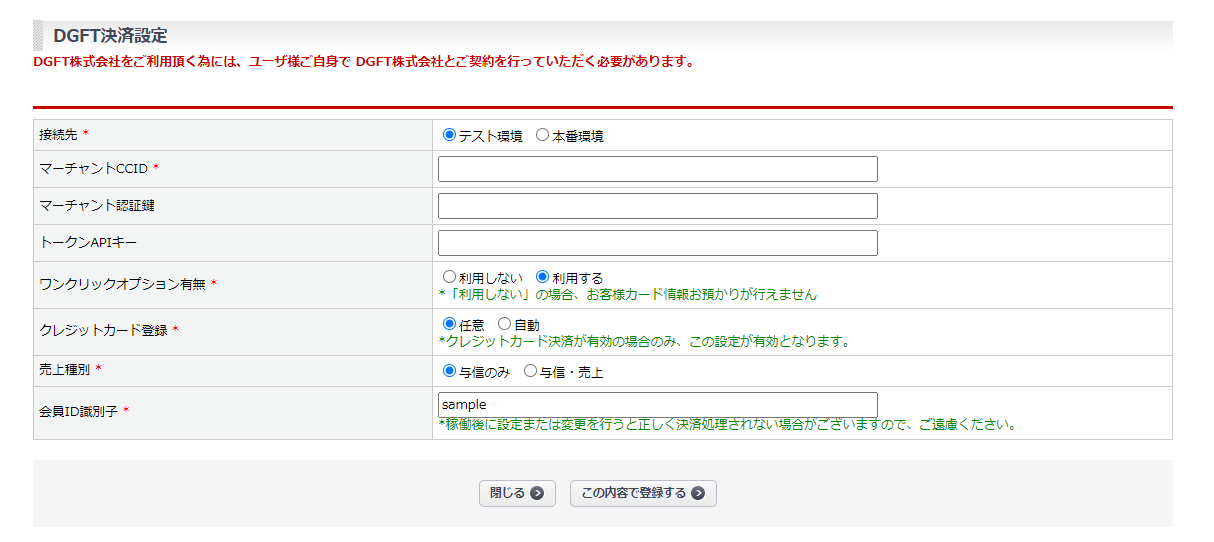Select the テスト環境 radio option
Image resolution: width=1214 pixels, height=542 pixels.
449,135
